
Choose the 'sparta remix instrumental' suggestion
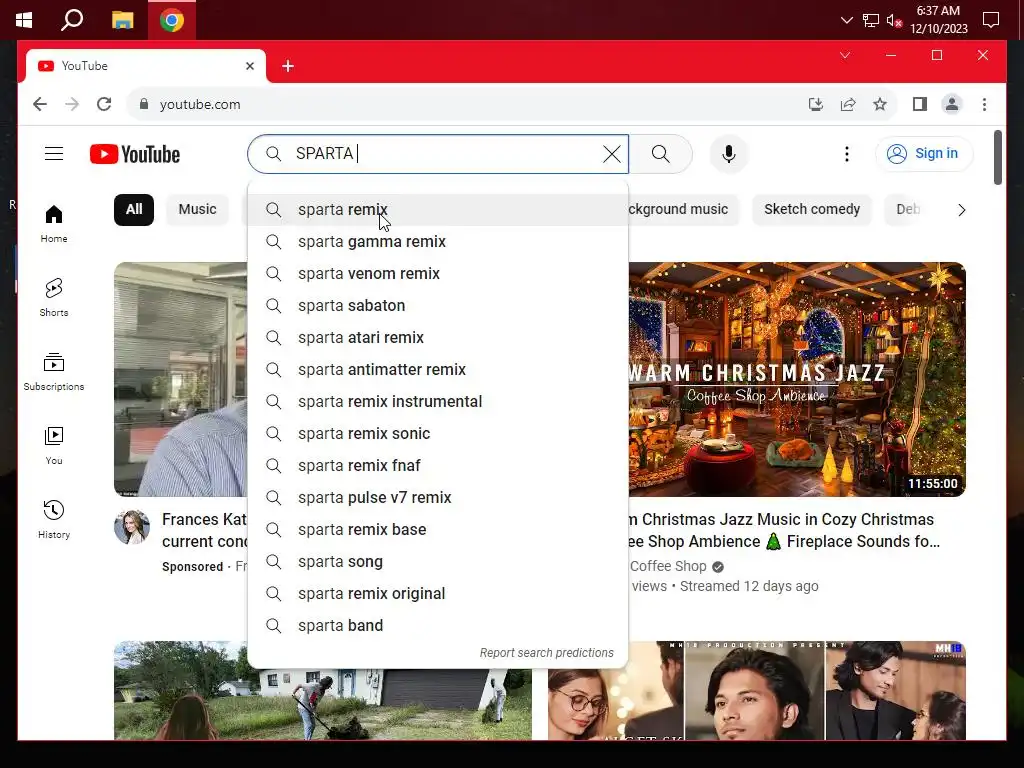point(438,402)
